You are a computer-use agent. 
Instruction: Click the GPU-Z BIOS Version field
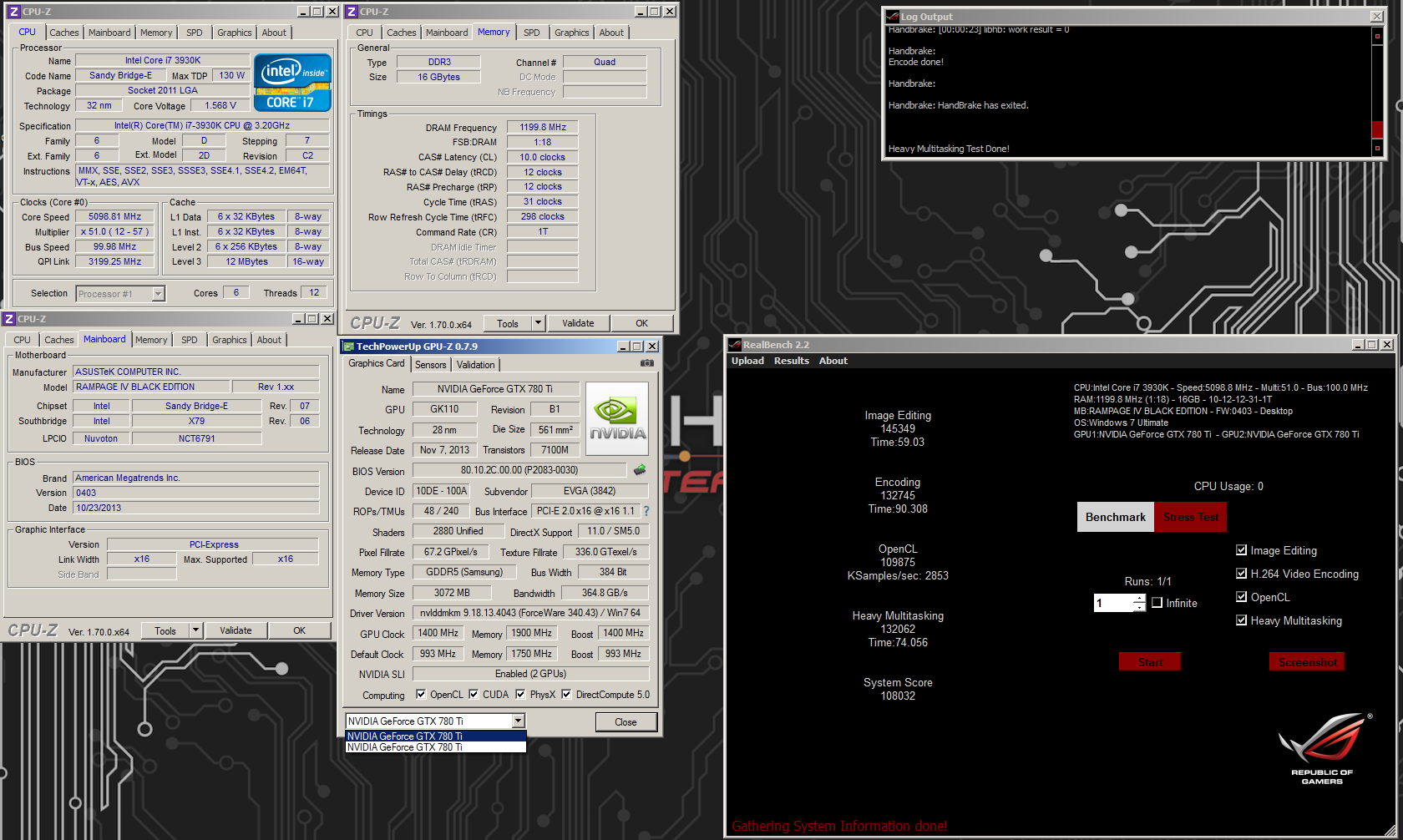pos(519,470)
